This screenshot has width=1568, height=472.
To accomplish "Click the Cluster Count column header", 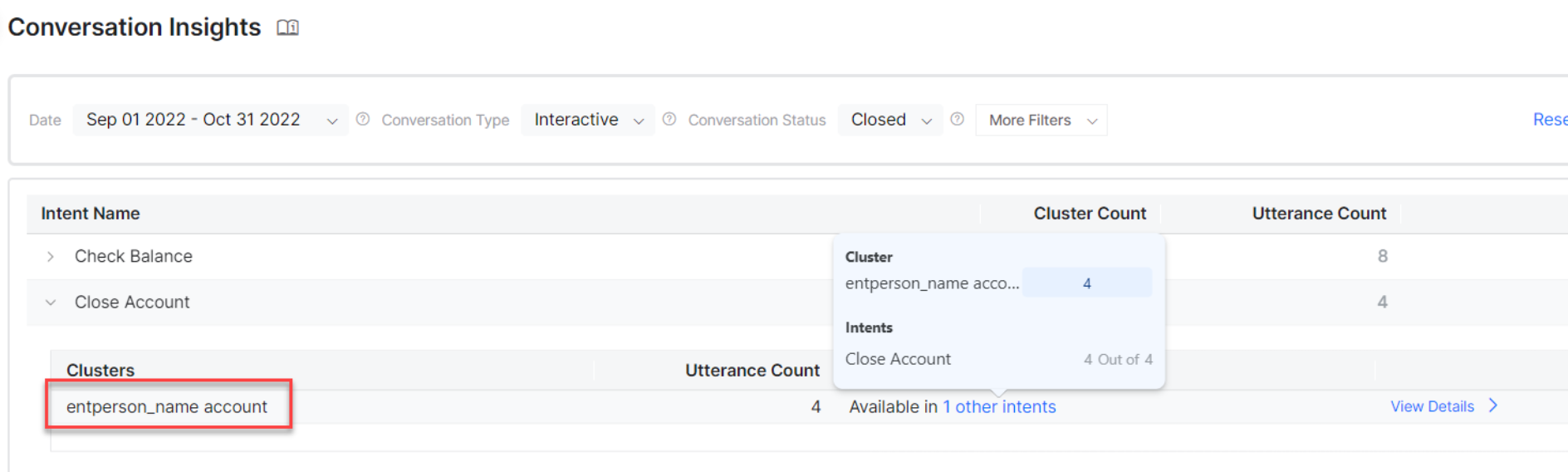I will pos(1089,214).
